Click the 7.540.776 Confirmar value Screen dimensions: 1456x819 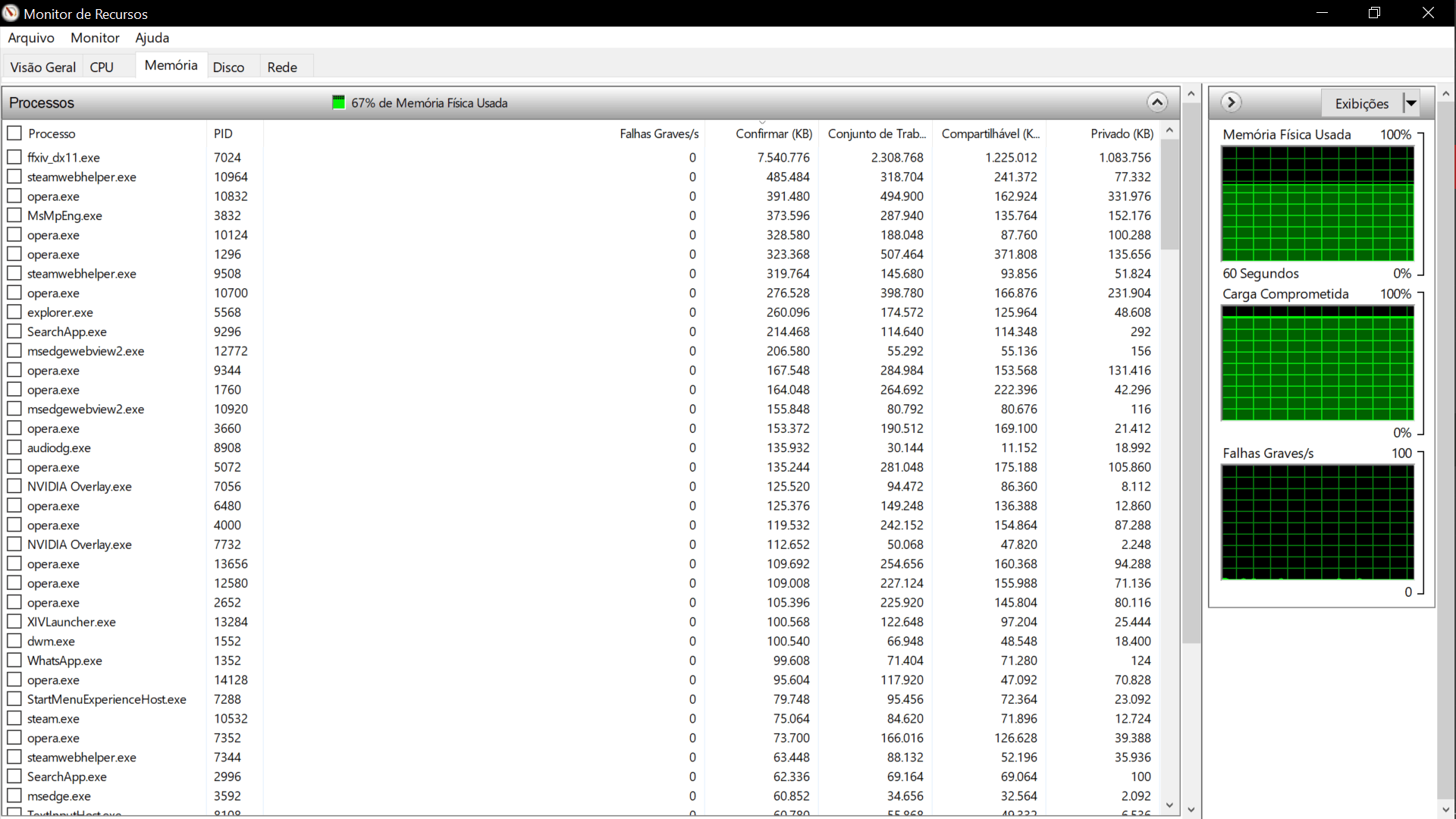tap(783, 157)
